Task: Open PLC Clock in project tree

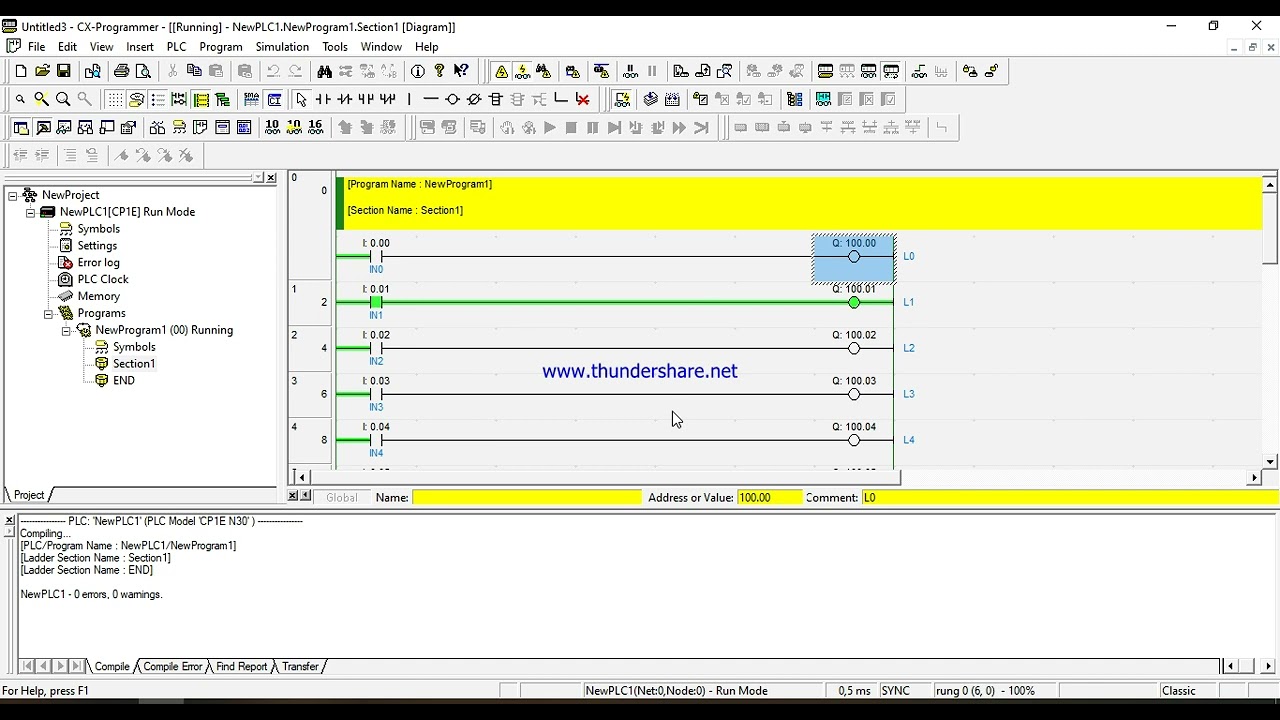Action: pos(103,280)
